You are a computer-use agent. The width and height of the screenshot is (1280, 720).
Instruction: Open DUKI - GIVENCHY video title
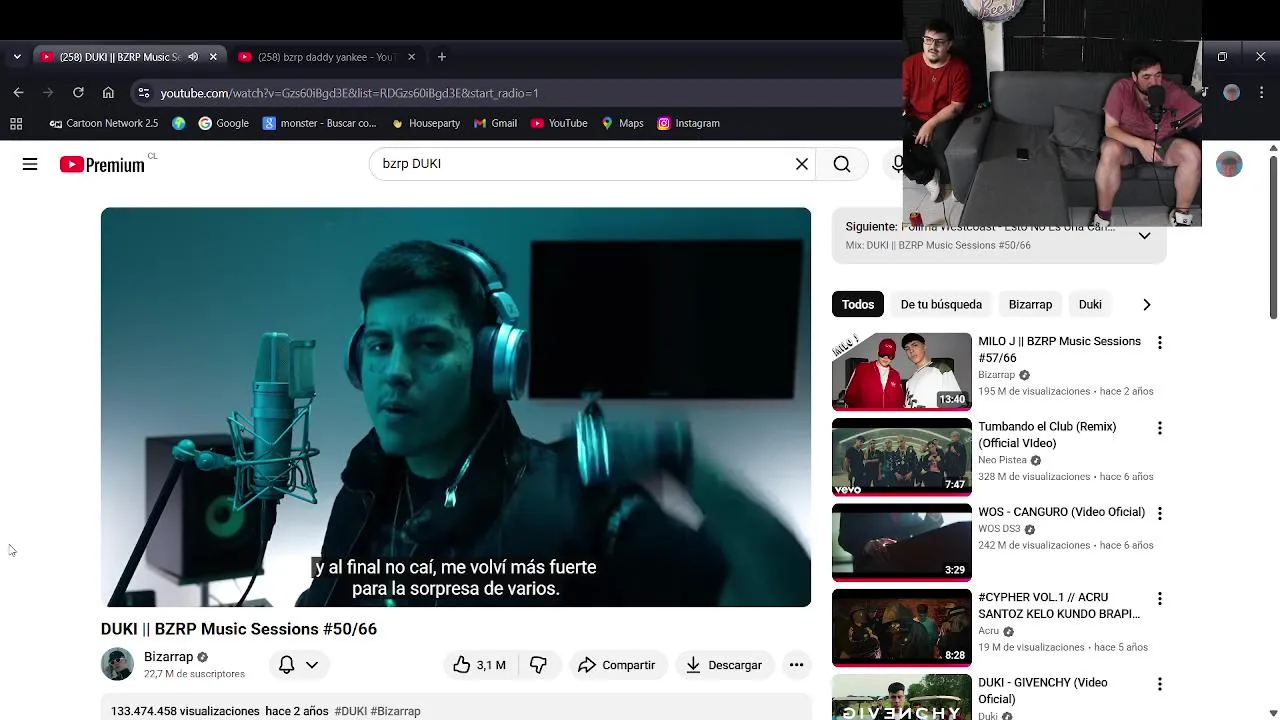coord(1043,690)
